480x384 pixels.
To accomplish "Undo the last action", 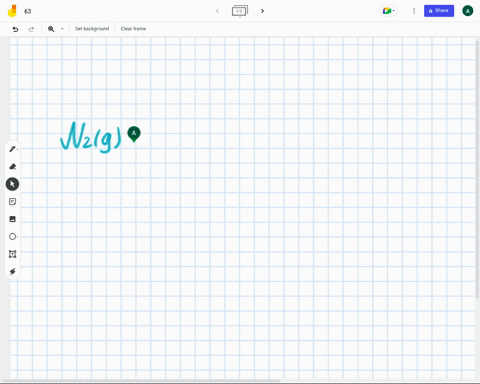I will [x=15, y=29].
